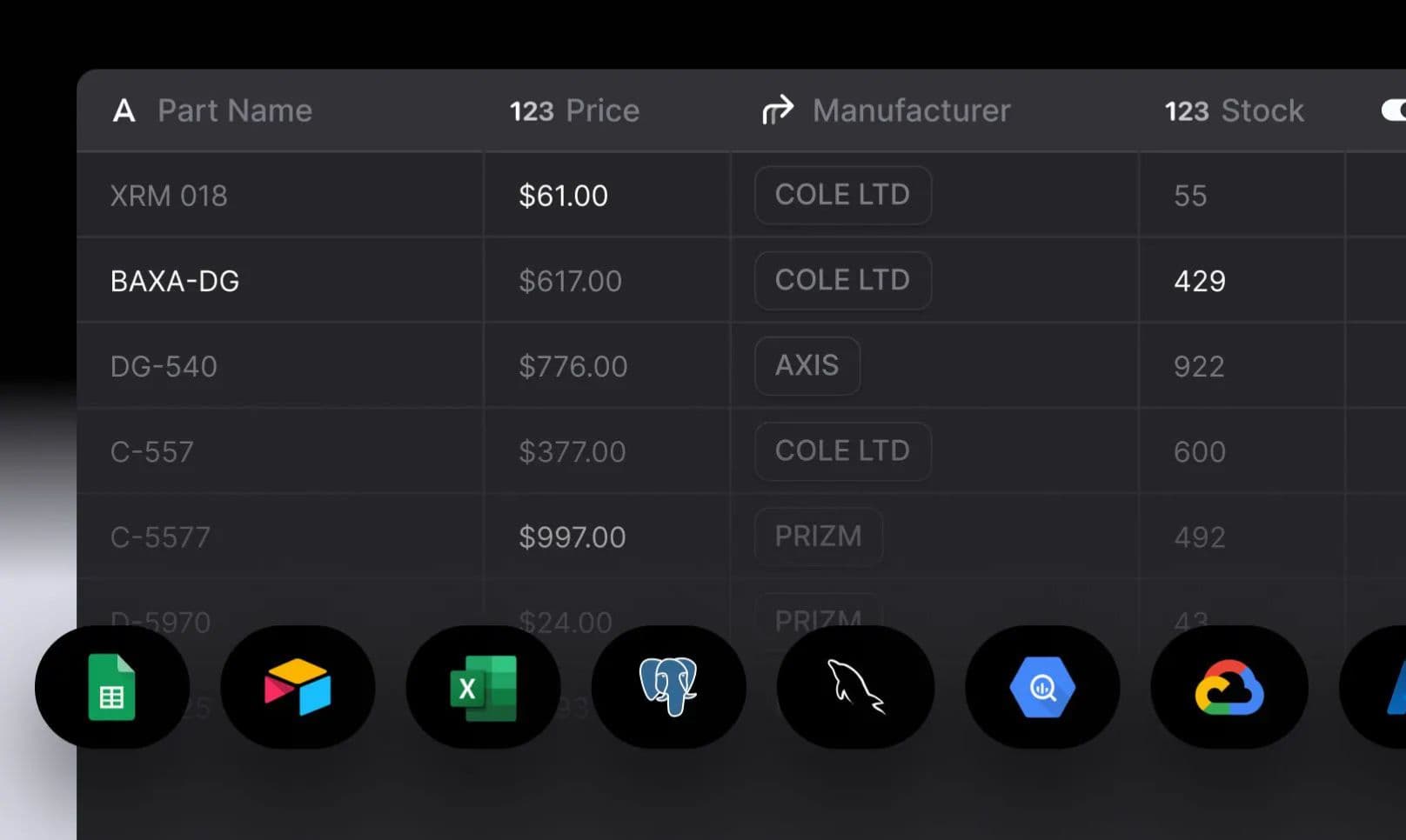Choose the PostgreSQL elephant icon
This screenshot has width=1406, height=840.
pos(668,687)
